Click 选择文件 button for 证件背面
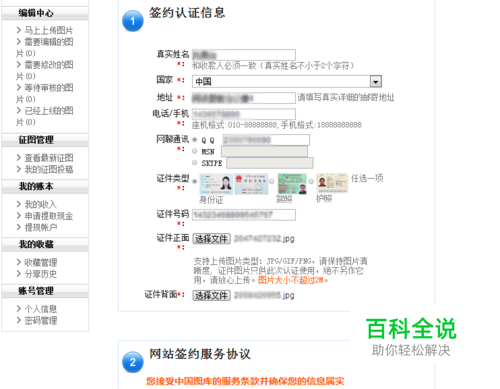 coord(211,295)
